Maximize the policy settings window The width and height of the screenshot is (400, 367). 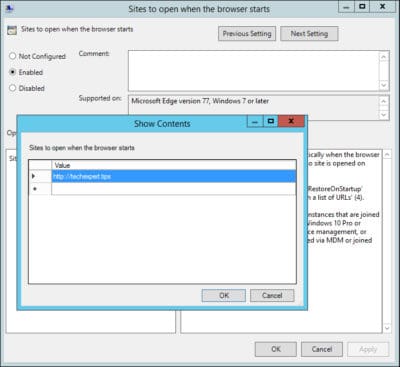tap(362, 7)
